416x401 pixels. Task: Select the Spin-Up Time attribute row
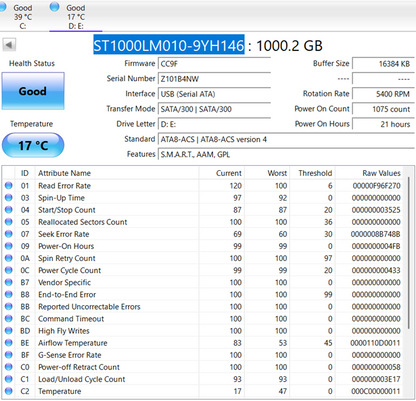(x=203, y=198)
